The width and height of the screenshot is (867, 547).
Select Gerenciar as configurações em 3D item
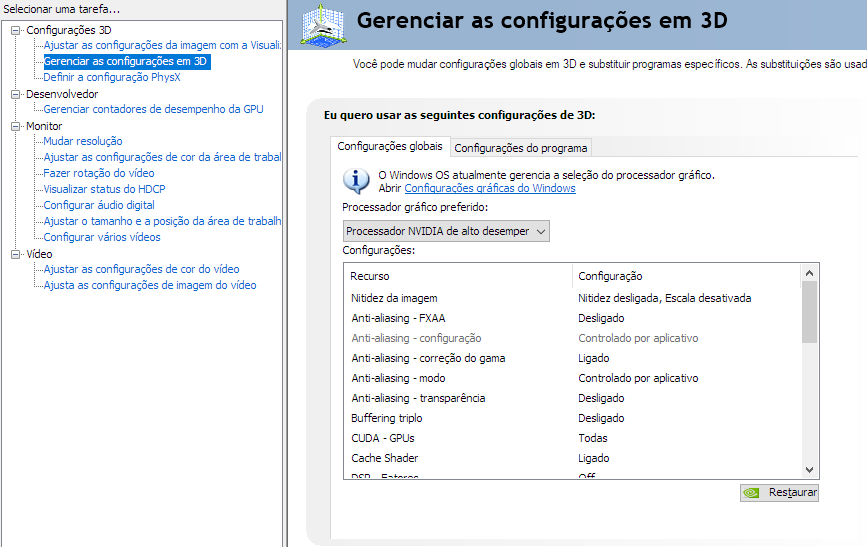[125, 61]
